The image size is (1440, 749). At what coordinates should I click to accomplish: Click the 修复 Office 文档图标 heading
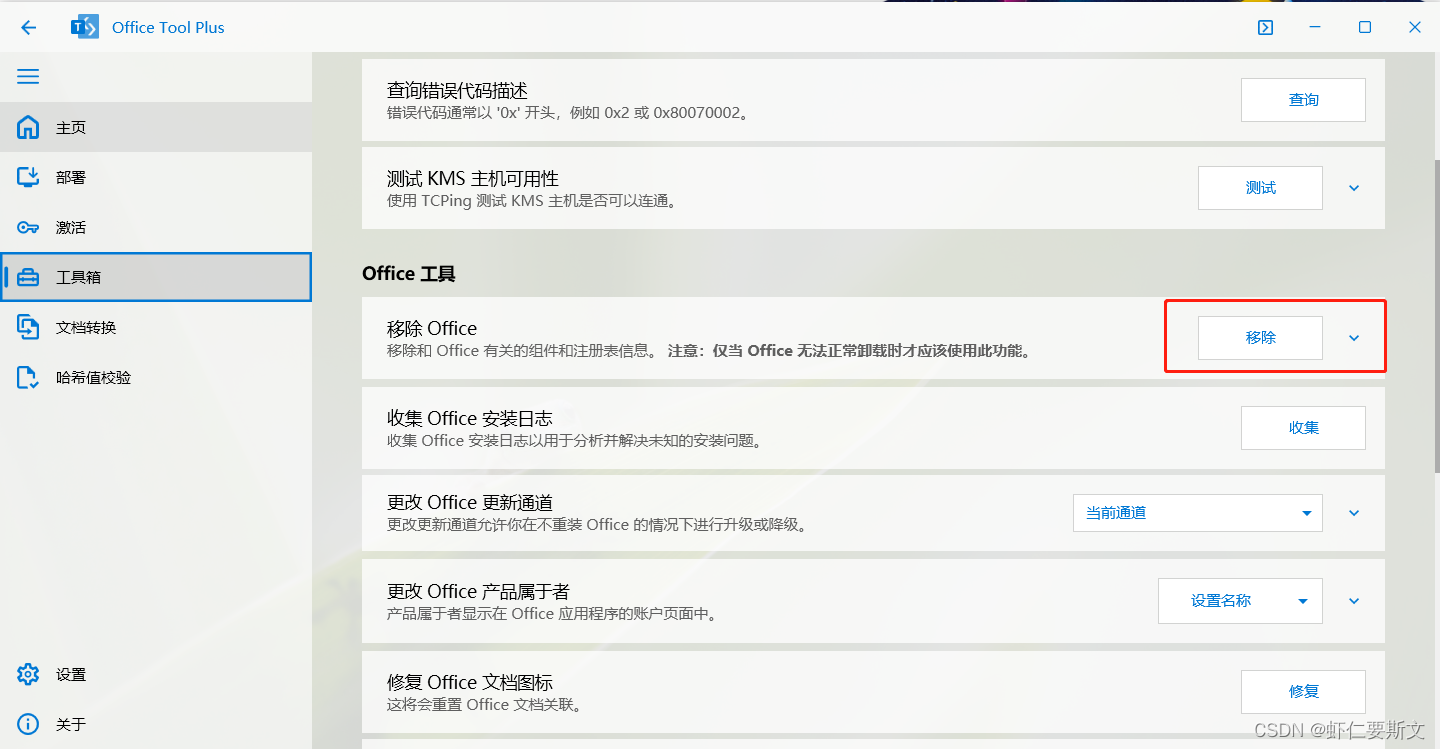pyautogui.click(x=470, y=682)
